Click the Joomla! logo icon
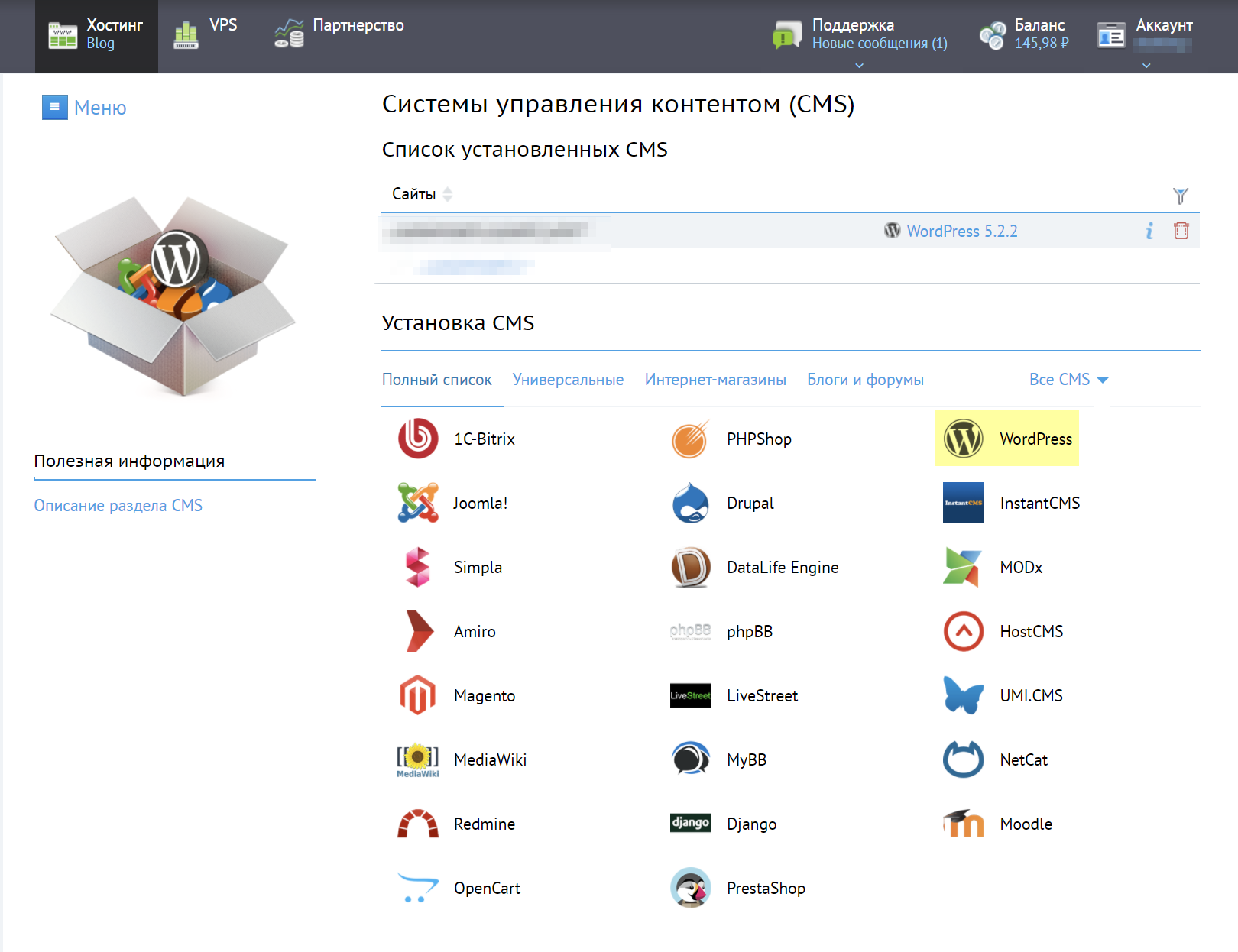1238x952 pixels. click(418, 503)
